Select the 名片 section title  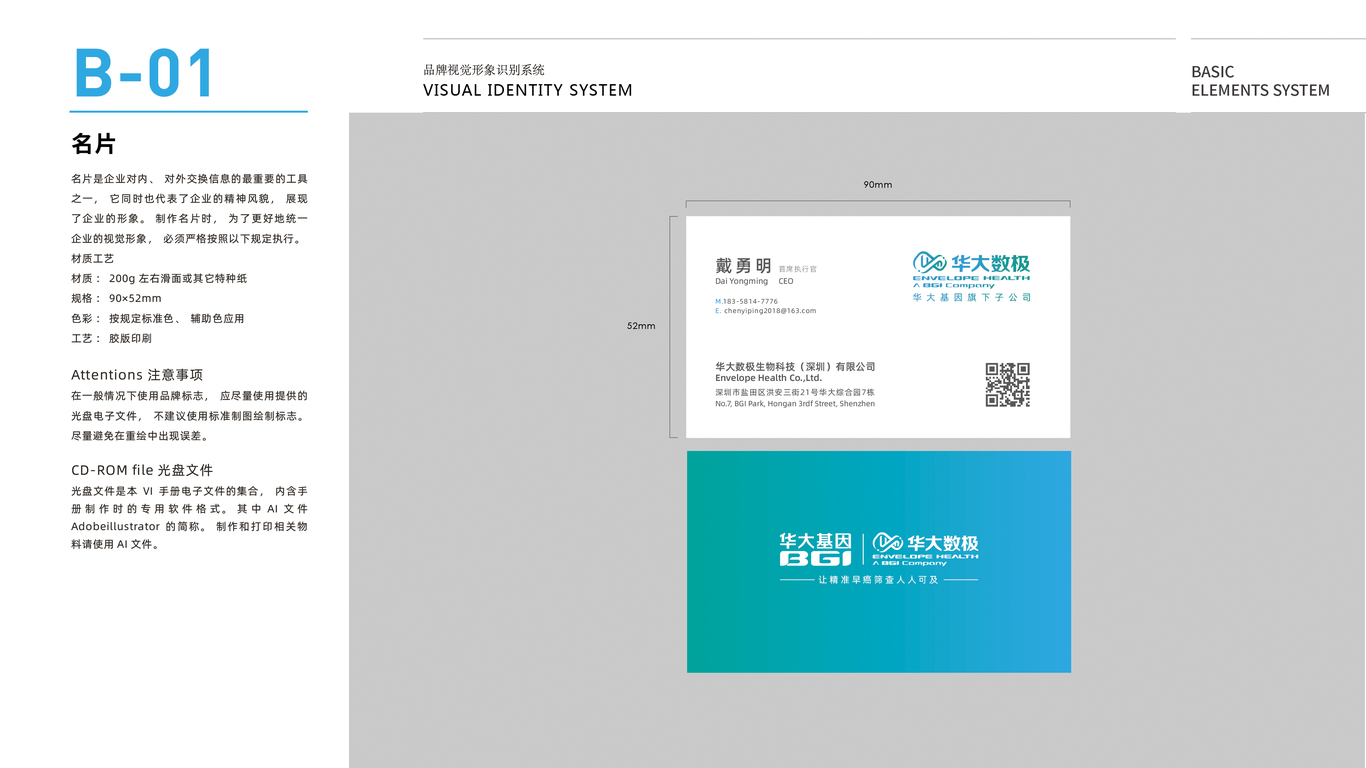93,144
